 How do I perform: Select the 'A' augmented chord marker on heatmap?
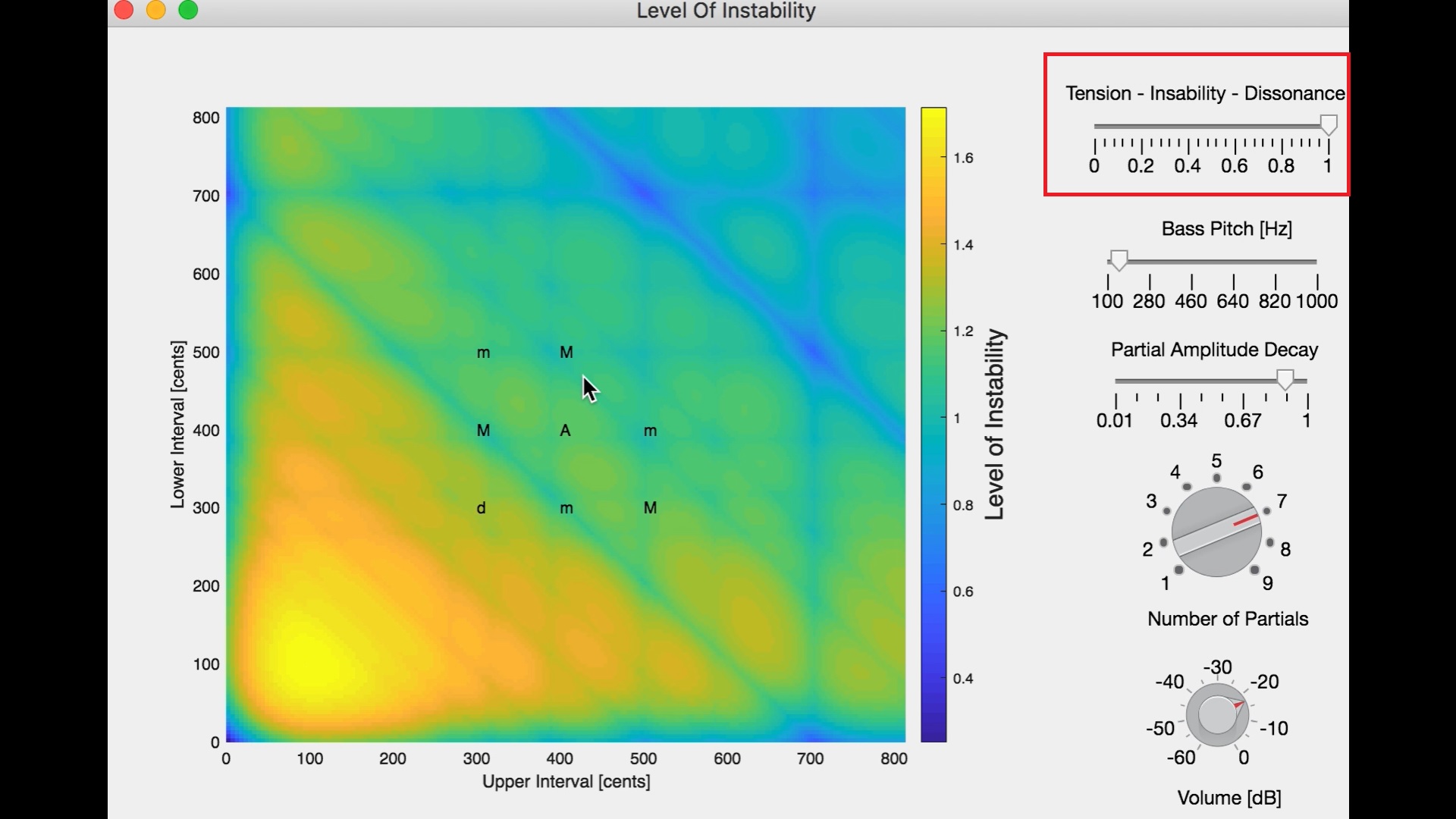(x=566, y=430)
